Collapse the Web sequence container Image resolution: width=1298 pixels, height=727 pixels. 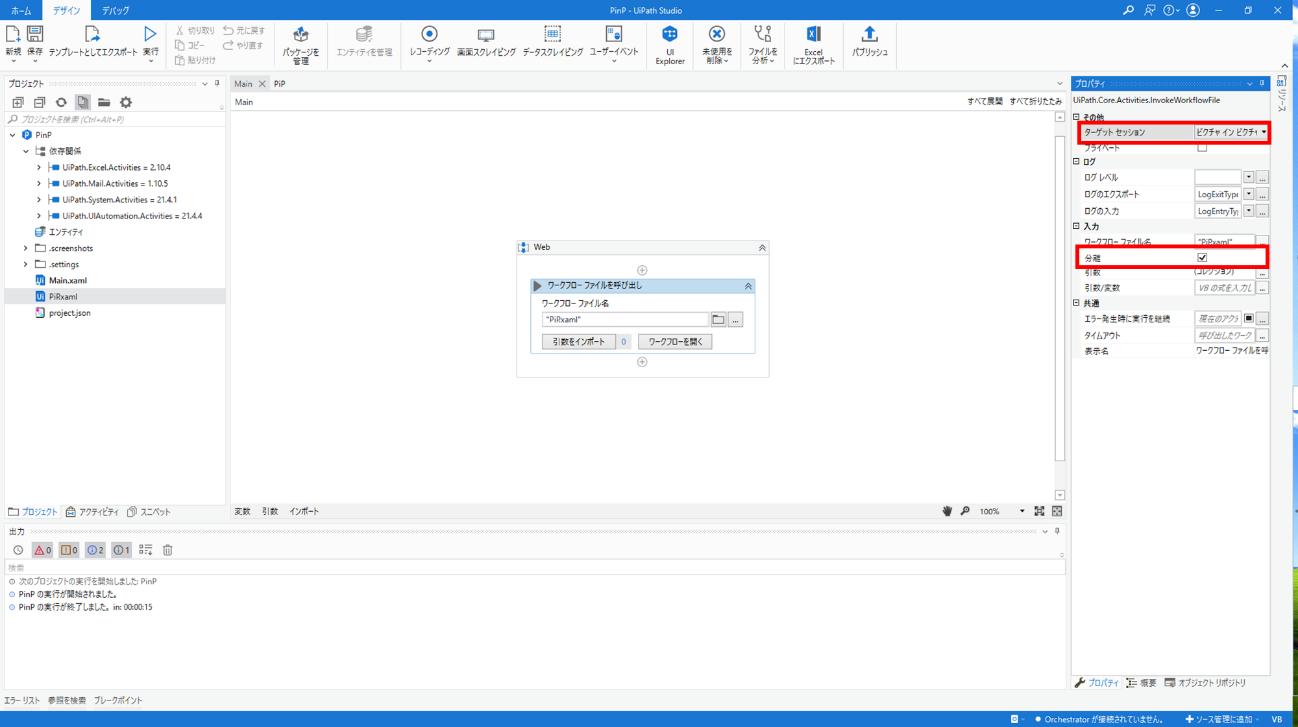point(762,247)
